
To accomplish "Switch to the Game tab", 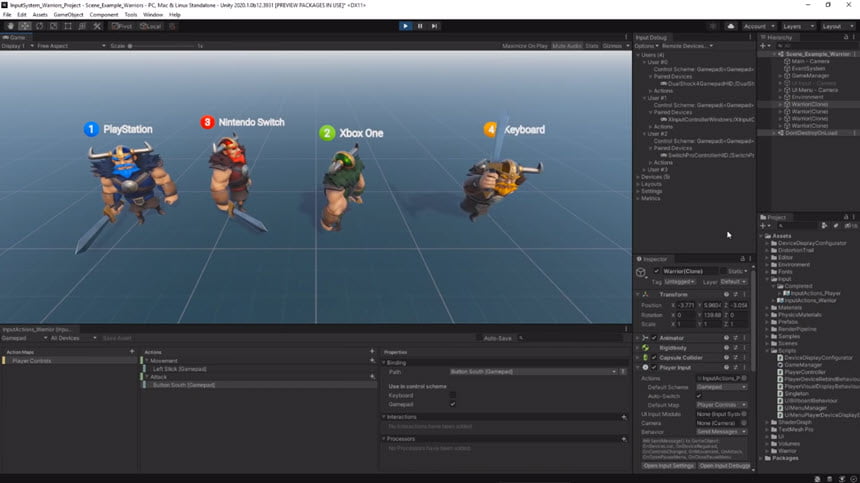I will [x=15, y=37].
